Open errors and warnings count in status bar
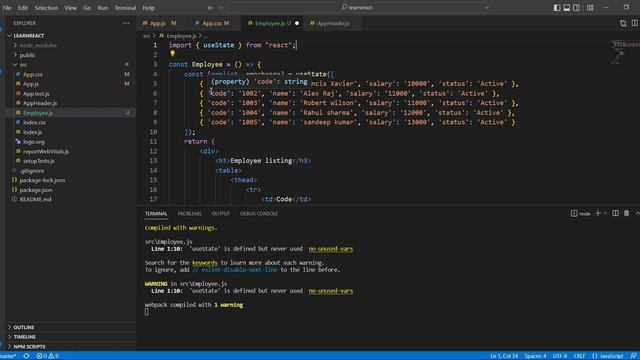This screenshot has width=640, height=360. pyautogui.click(x=47, y=356)
